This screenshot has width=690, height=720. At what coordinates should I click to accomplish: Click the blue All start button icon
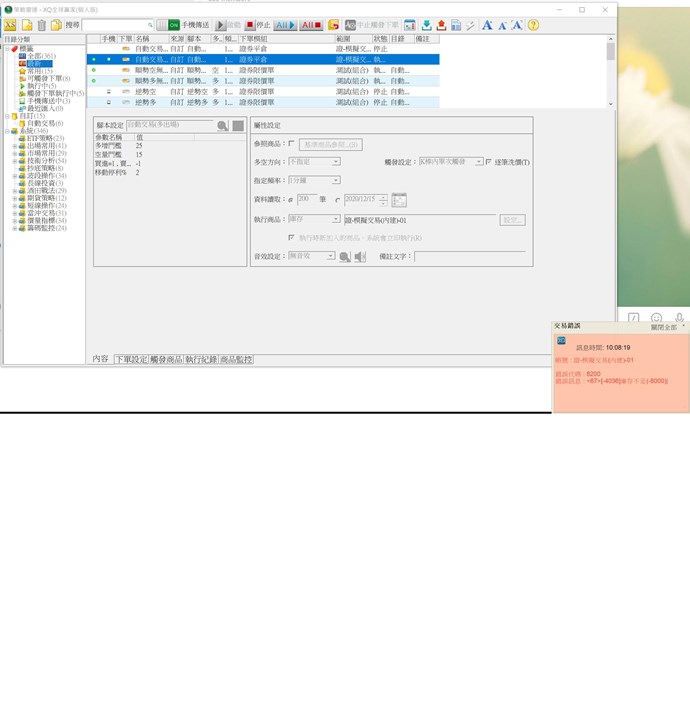[284, 25]
